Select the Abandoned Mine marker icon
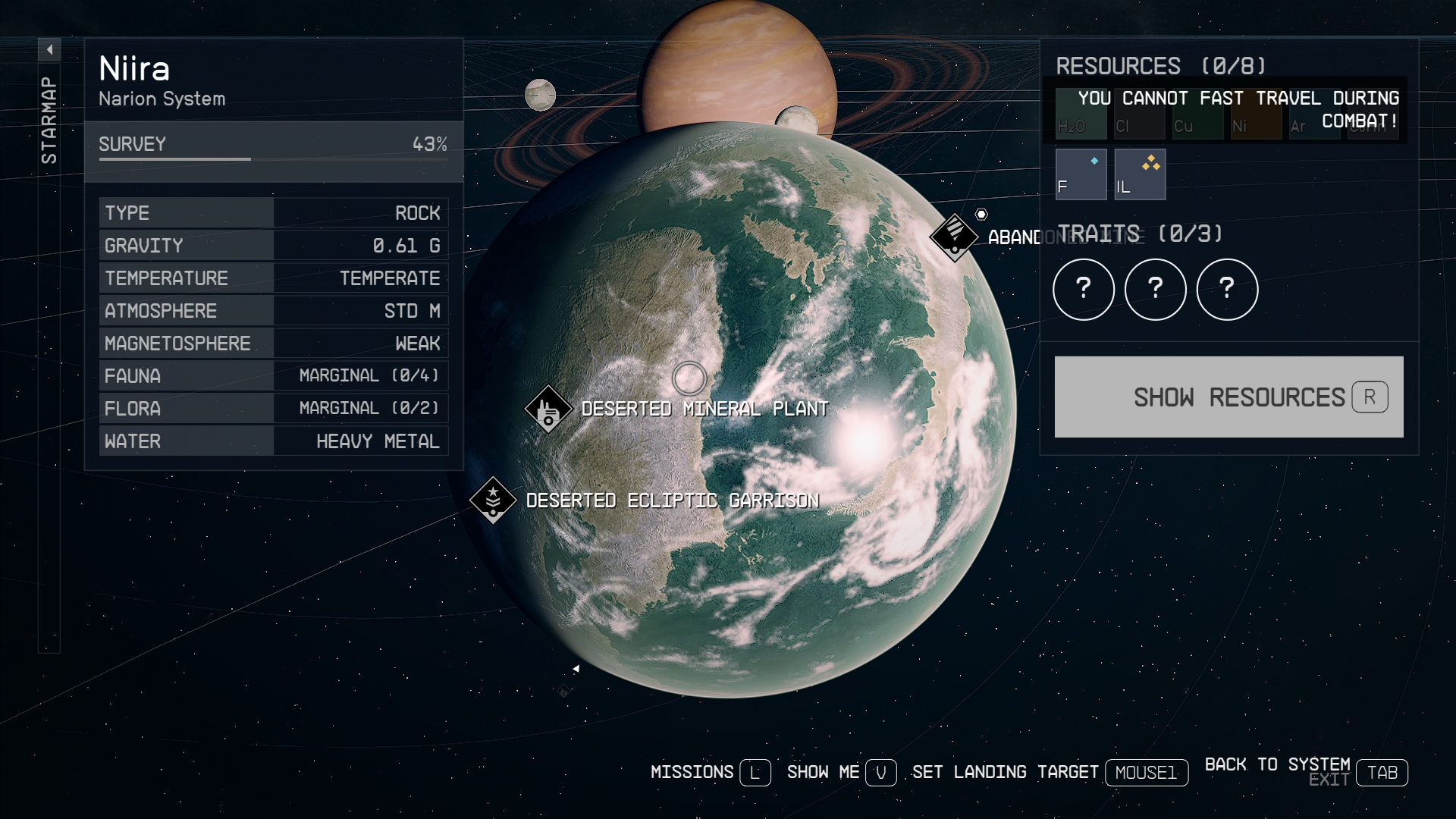 pos(954,237)
